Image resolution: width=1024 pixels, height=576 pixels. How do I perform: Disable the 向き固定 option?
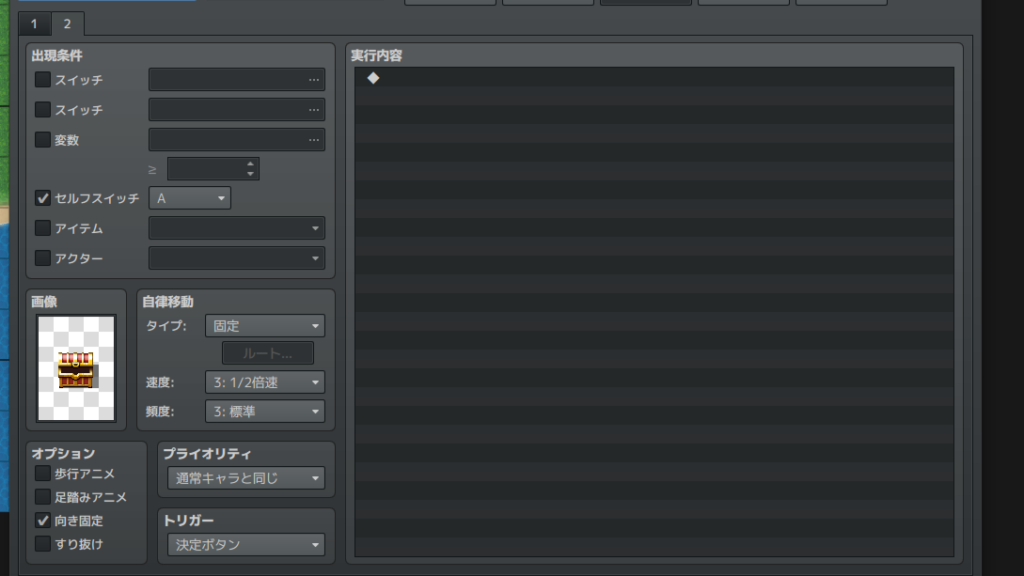pos(42,520)
